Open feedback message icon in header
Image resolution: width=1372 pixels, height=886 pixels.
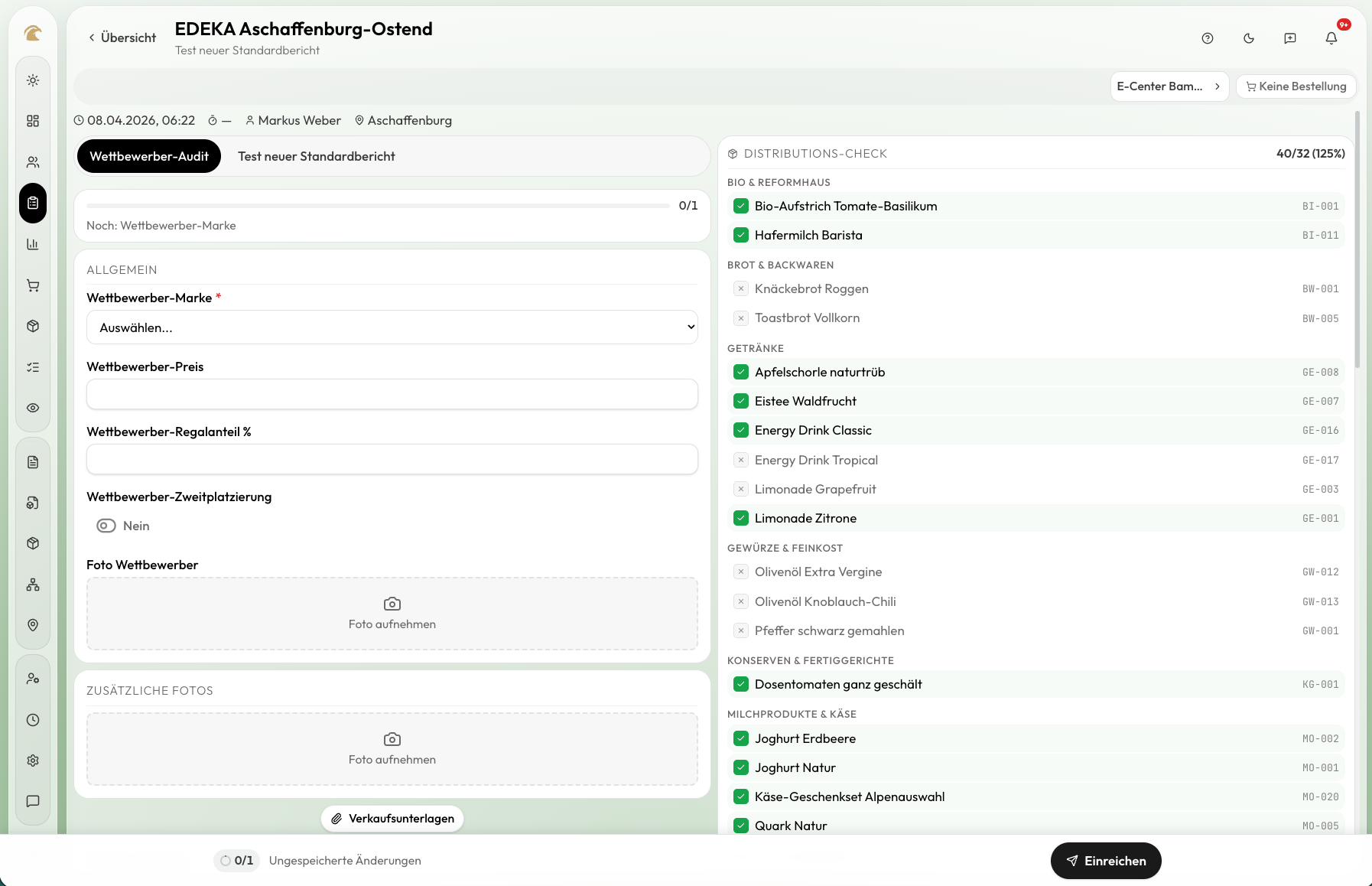pos(1290,38)
